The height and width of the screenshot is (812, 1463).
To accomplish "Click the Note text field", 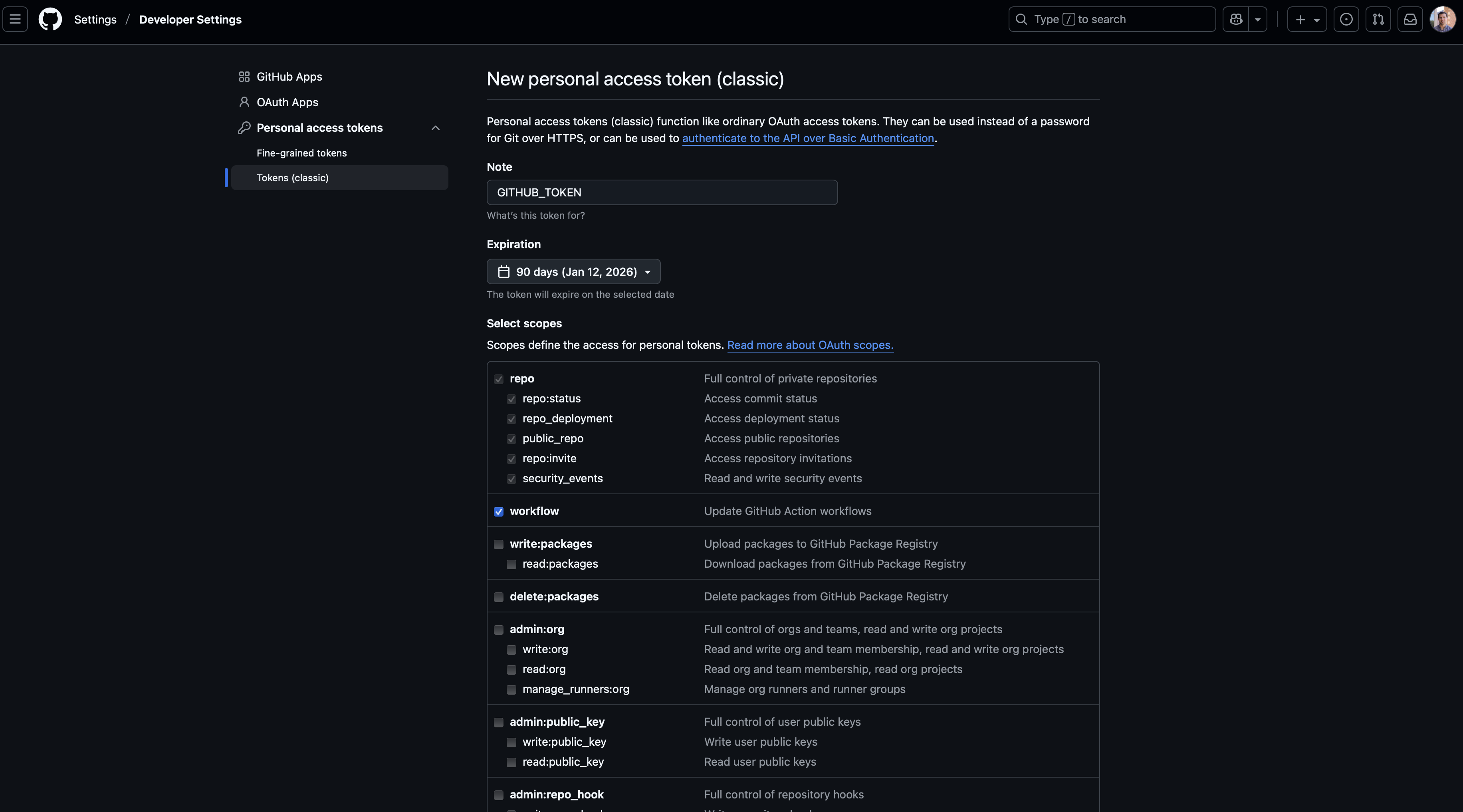I will (662, 192).
